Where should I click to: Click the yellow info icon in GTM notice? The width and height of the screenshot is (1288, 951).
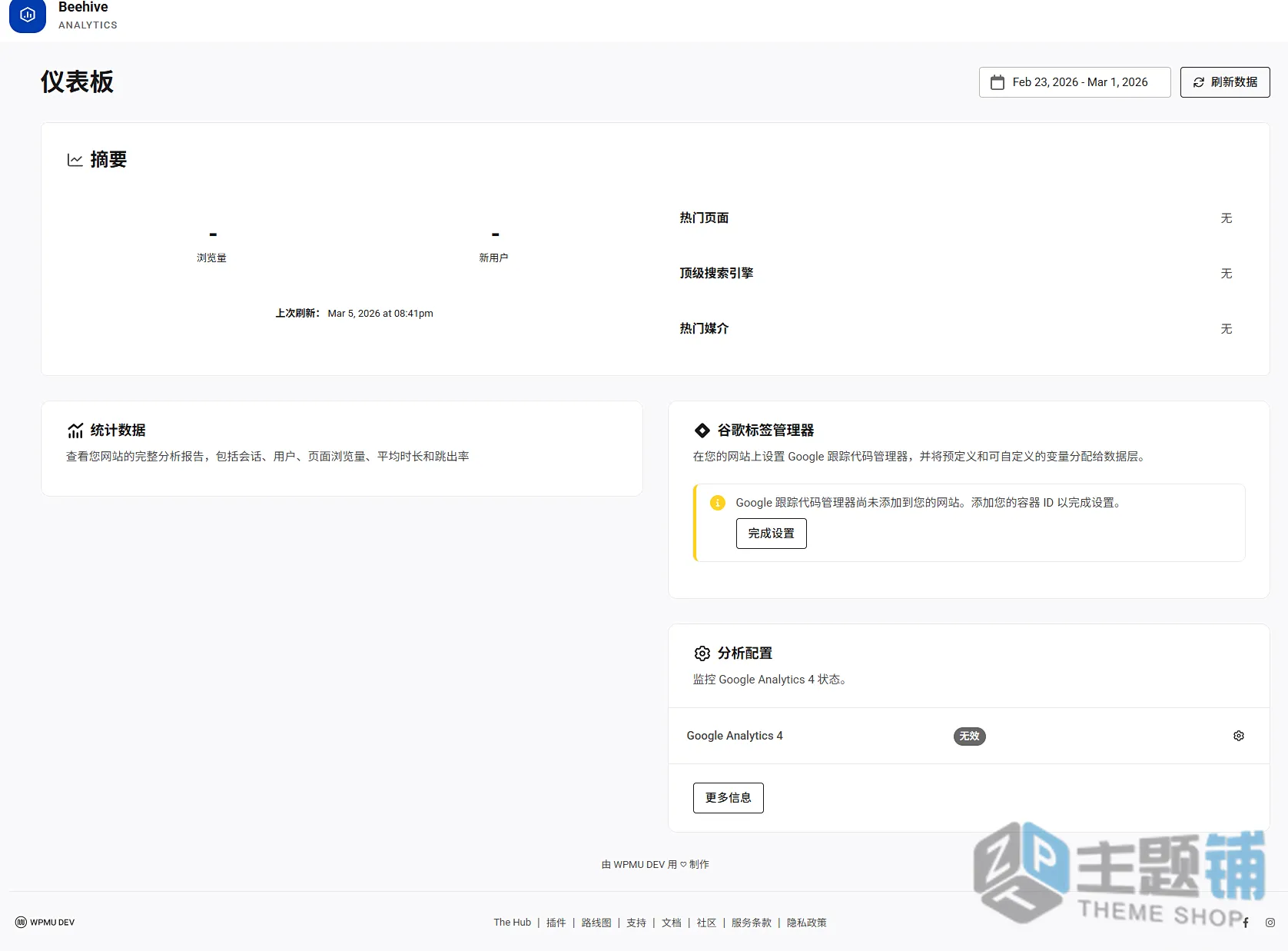[718, 503]
